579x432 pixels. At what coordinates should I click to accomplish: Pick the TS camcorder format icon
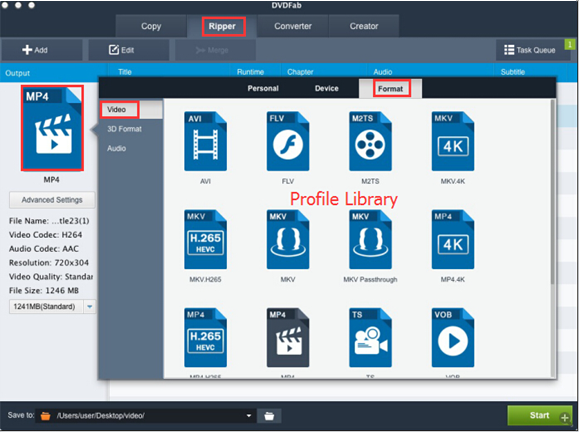pyautogui.click(x=370, y=337)
